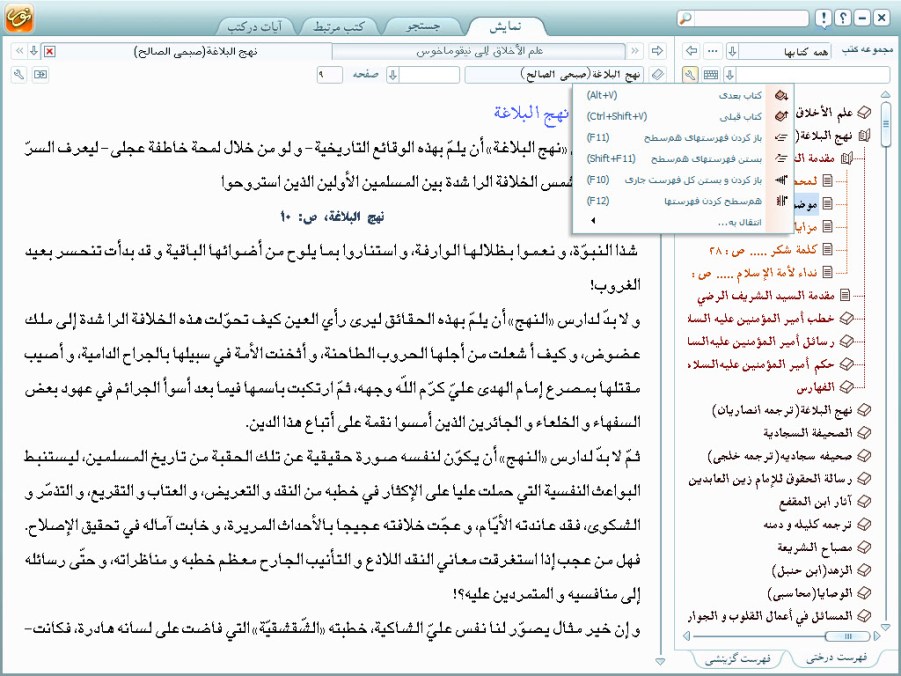The height and width of the screenshot is (676, 901).
Task: Click the book icon of الفهارس
Action: tap(846, 387)
